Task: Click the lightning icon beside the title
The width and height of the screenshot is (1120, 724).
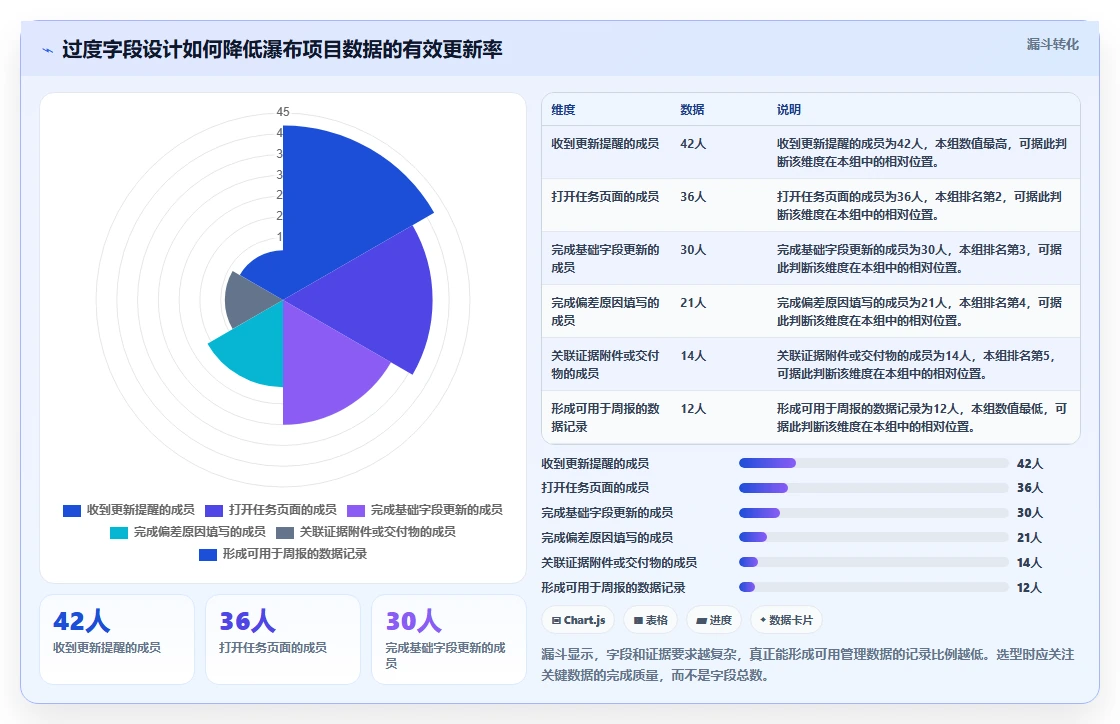Action: [x=48, y=51]
